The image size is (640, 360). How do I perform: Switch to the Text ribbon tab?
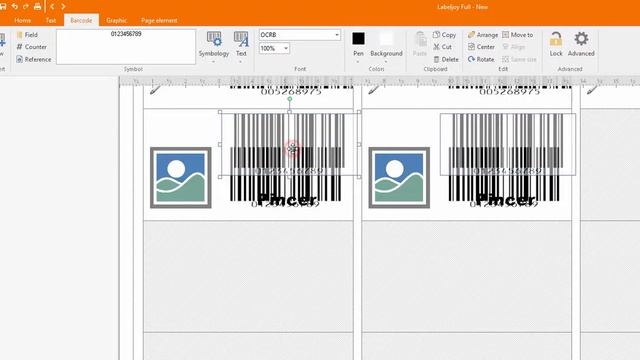click(51, 20)
